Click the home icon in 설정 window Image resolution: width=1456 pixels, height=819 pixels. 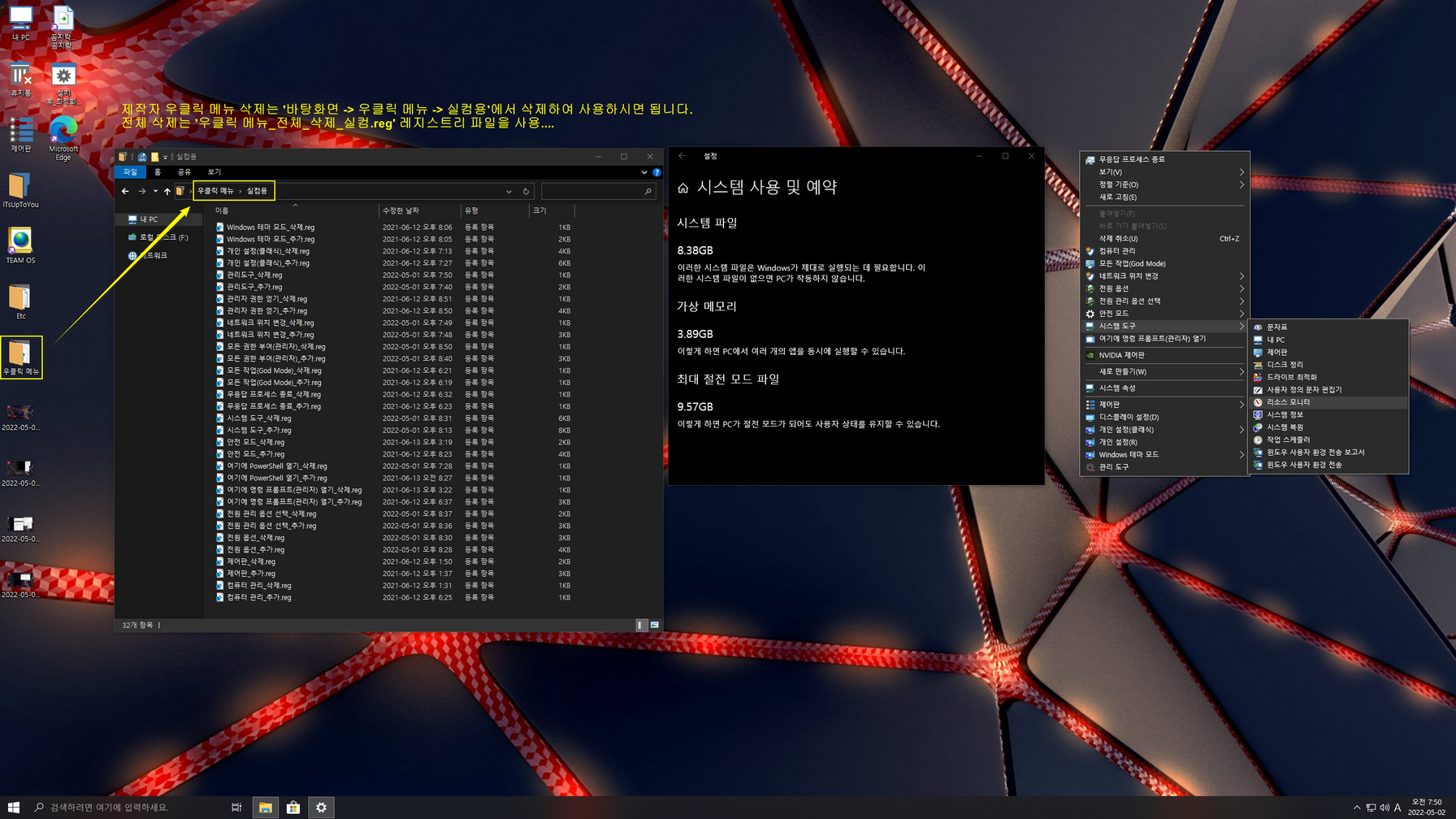click(682, 188)
